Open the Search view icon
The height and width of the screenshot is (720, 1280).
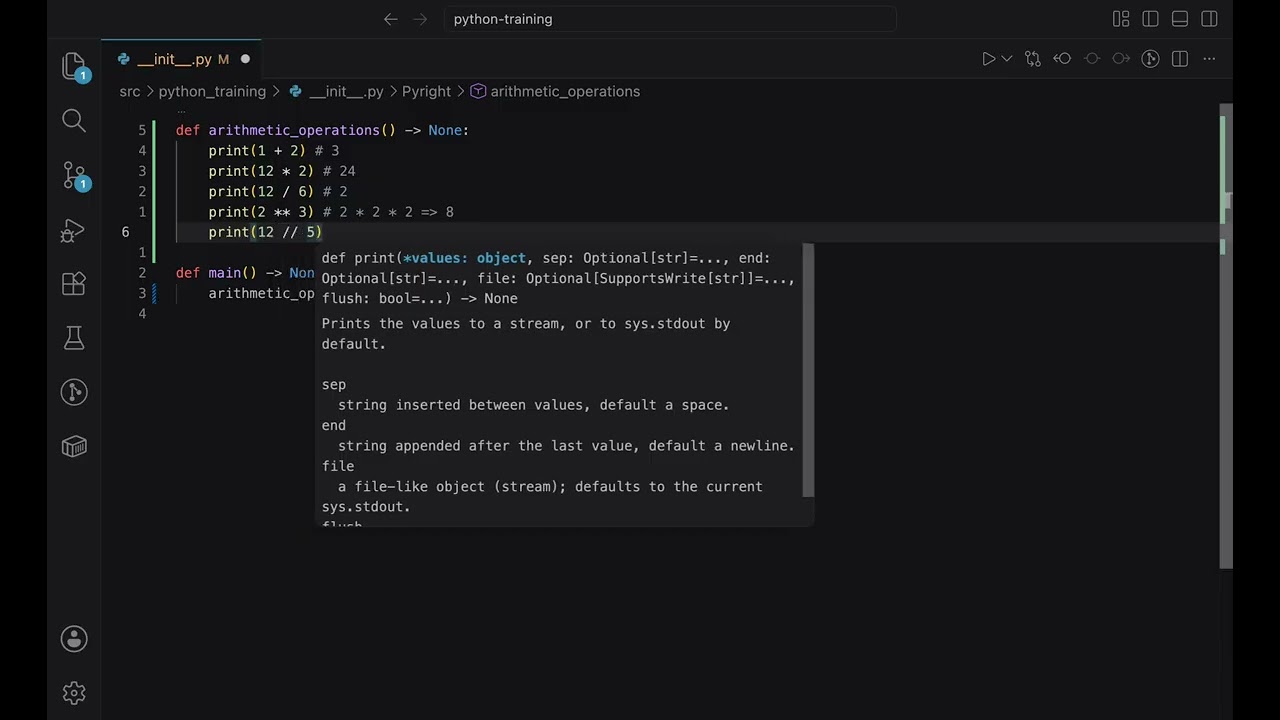pyautogui.click(x=74, y=121)
